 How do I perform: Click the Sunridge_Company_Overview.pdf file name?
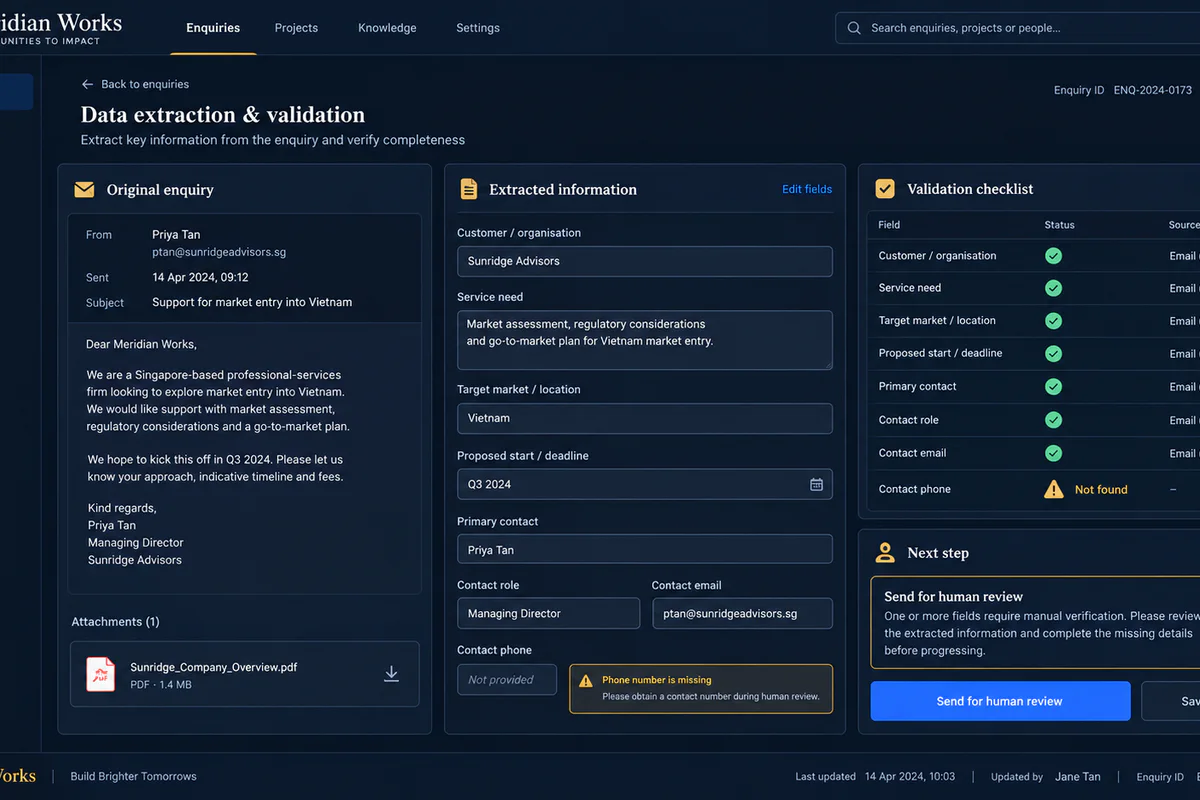214,667
